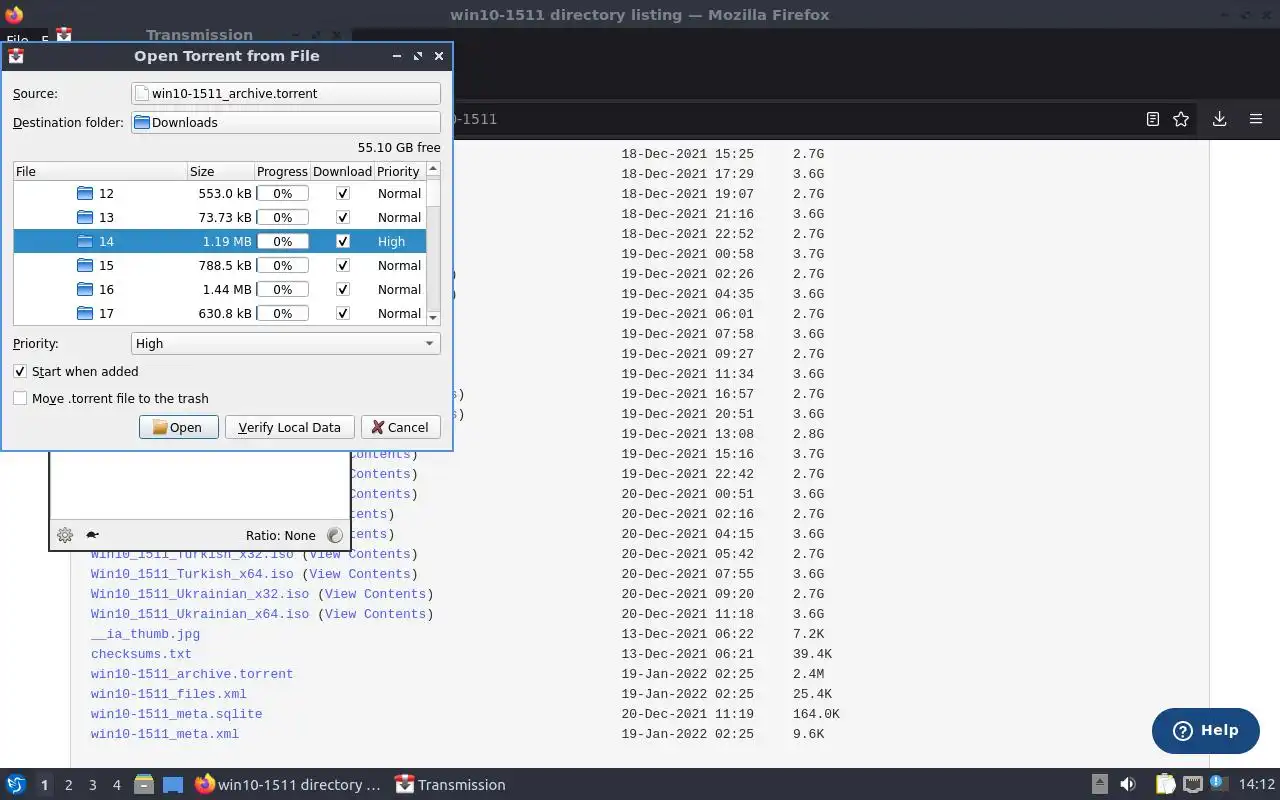
Task: Open Win10_1511_Ukrainian_x64.iso link
Action: [200, 614]
